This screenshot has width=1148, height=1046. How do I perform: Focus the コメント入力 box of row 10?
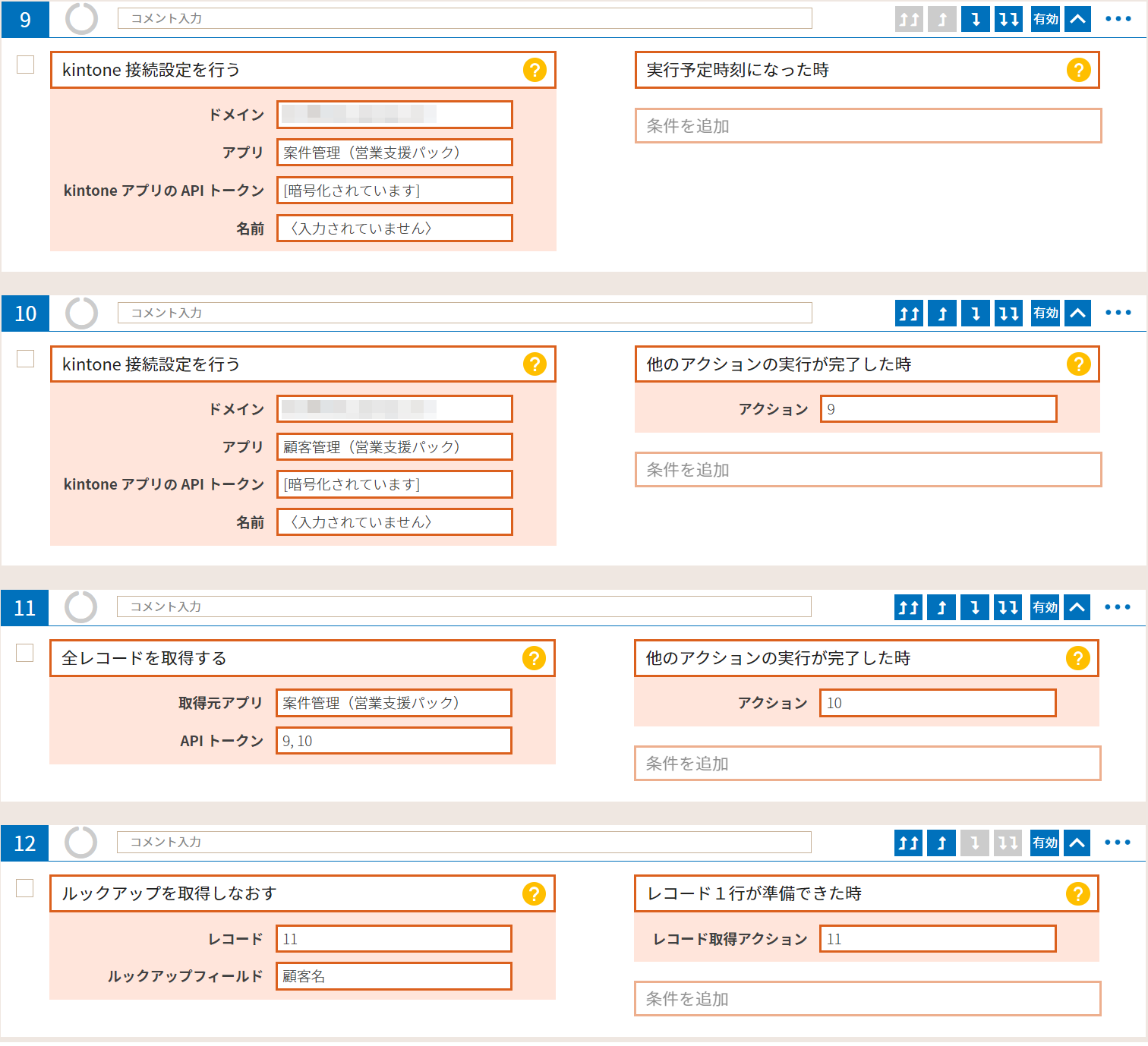(465, 313)
